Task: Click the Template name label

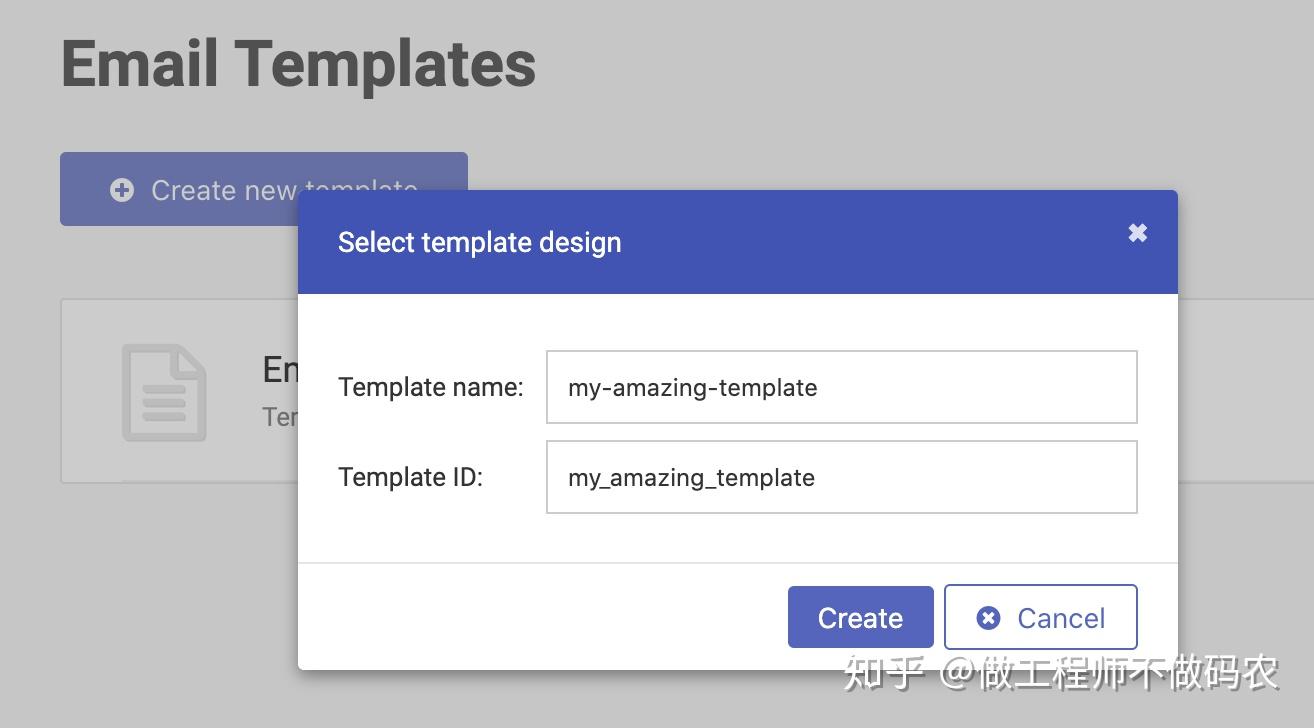Action: (430, 387)
